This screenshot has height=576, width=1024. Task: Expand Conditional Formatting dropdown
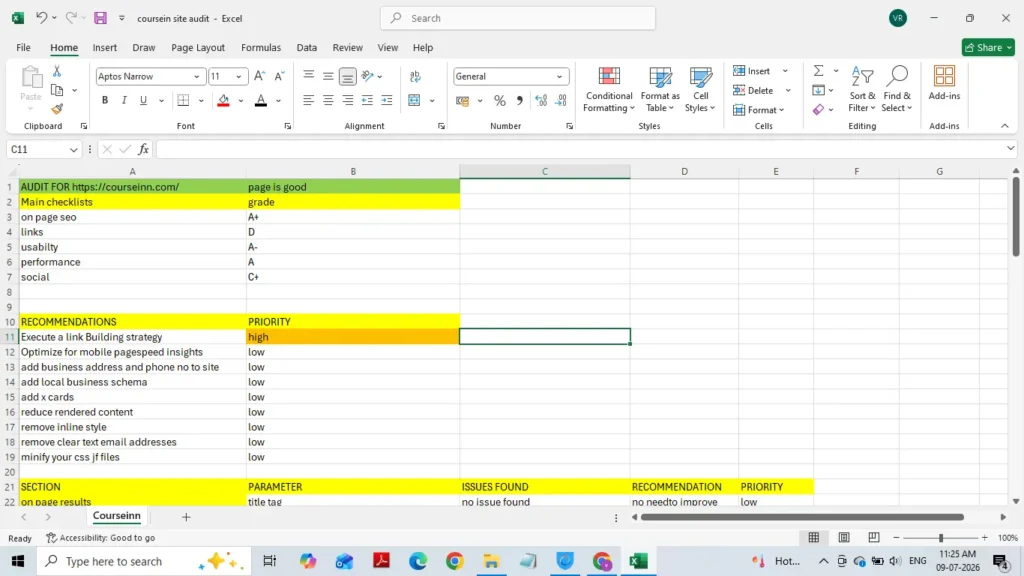point(609,89)
